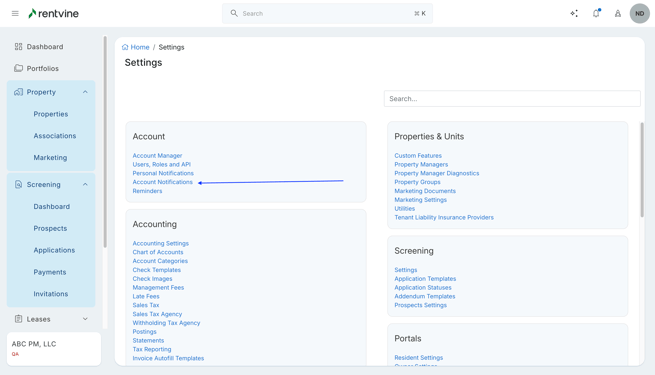The image size is (655, 375).
Task: Open Sales Tax Agency link
Action: click(157, 314)
